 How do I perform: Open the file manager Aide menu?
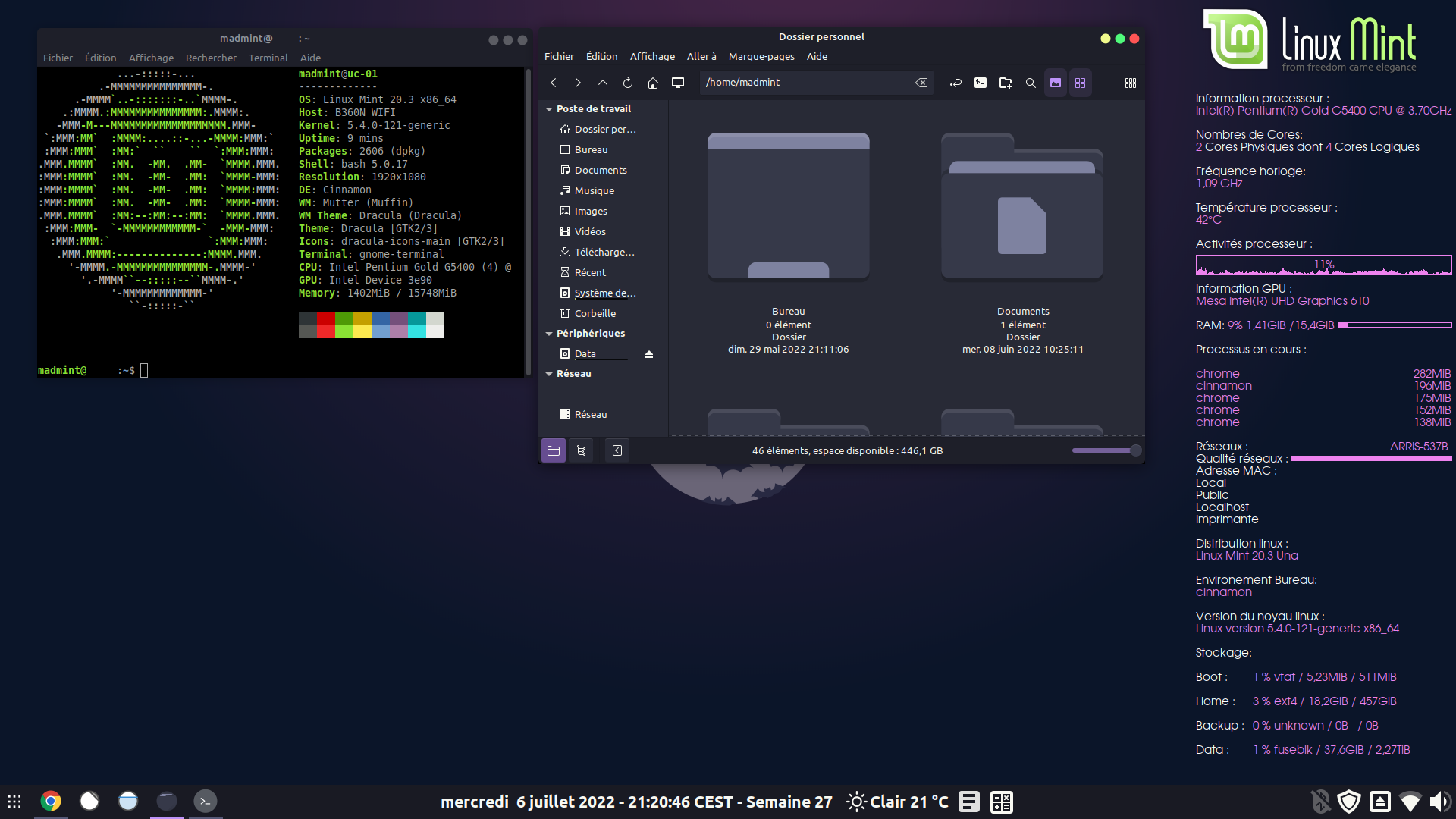click(x=817, y=57)
